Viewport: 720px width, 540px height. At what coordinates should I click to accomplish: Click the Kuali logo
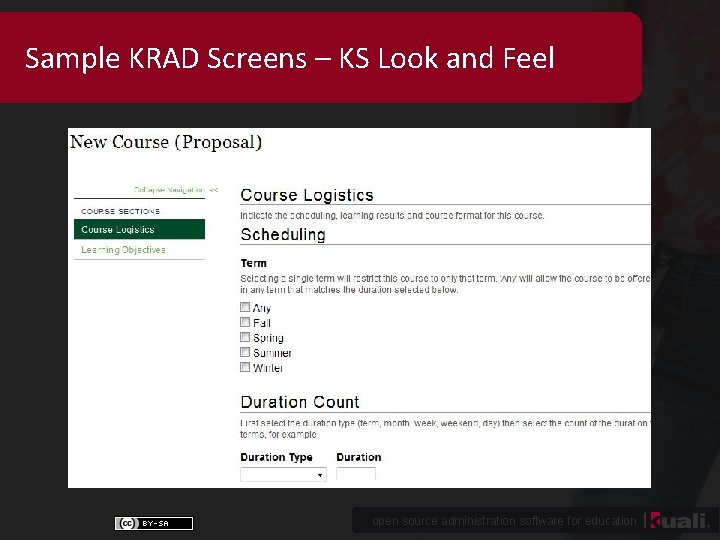[680, 520]
